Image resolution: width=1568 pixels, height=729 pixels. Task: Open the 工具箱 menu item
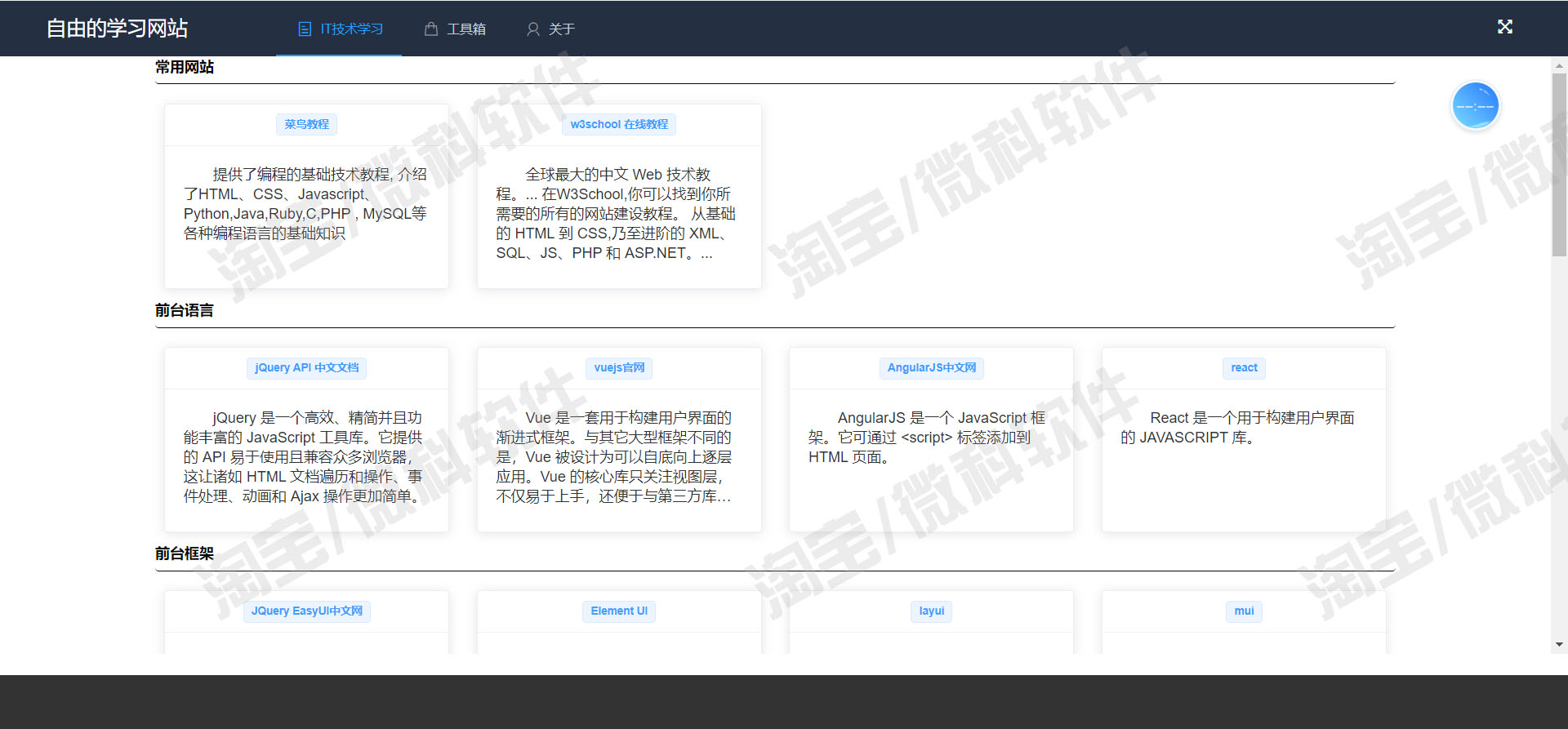point(456,29)
